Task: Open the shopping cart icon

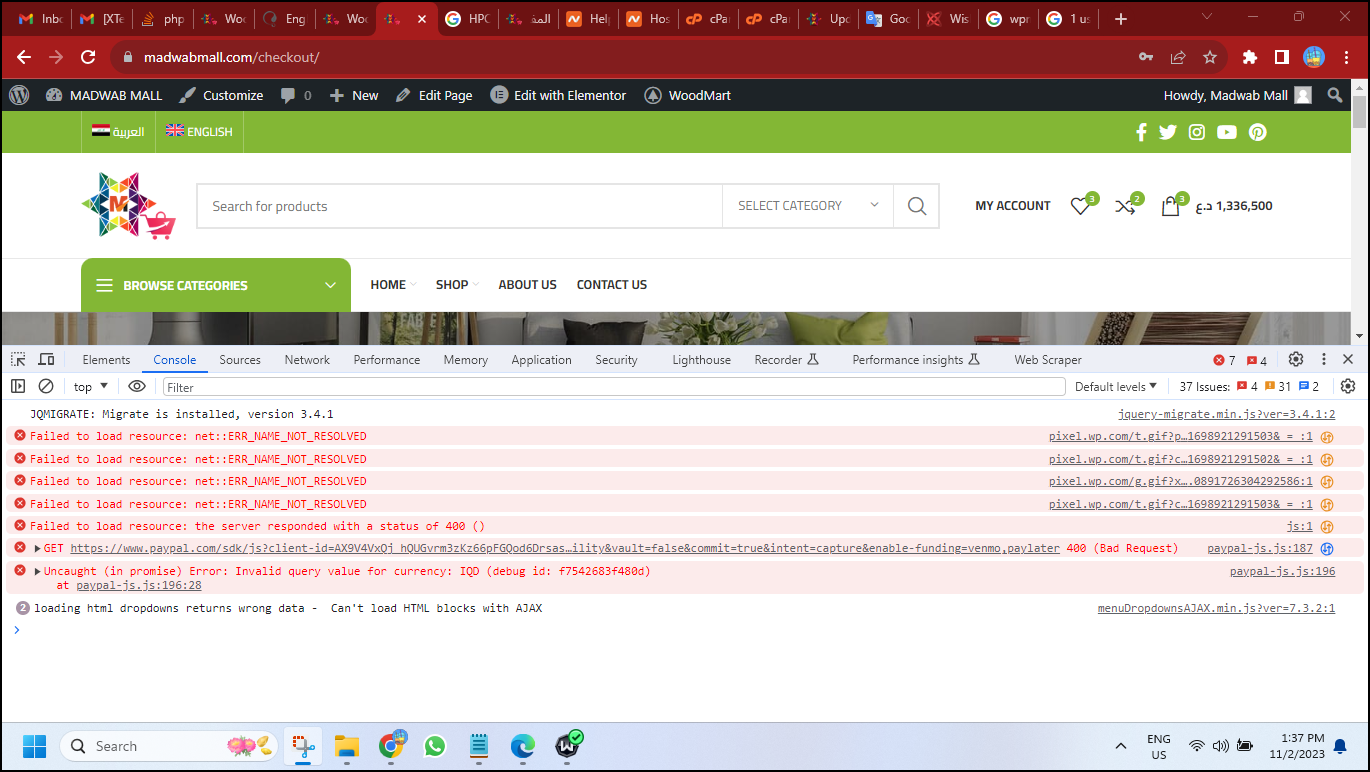Action: click(1170, 206)
